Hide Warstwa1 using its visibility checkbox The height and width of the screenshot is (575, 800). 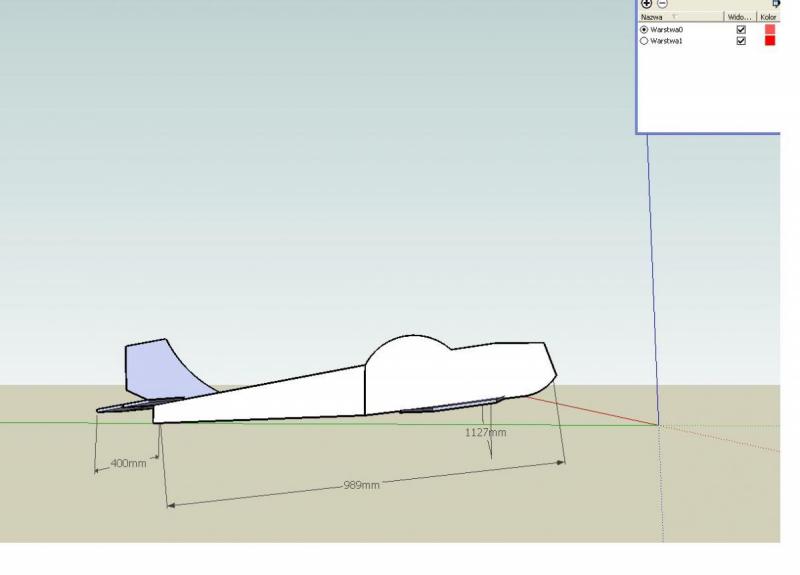[x=741, y=41]
